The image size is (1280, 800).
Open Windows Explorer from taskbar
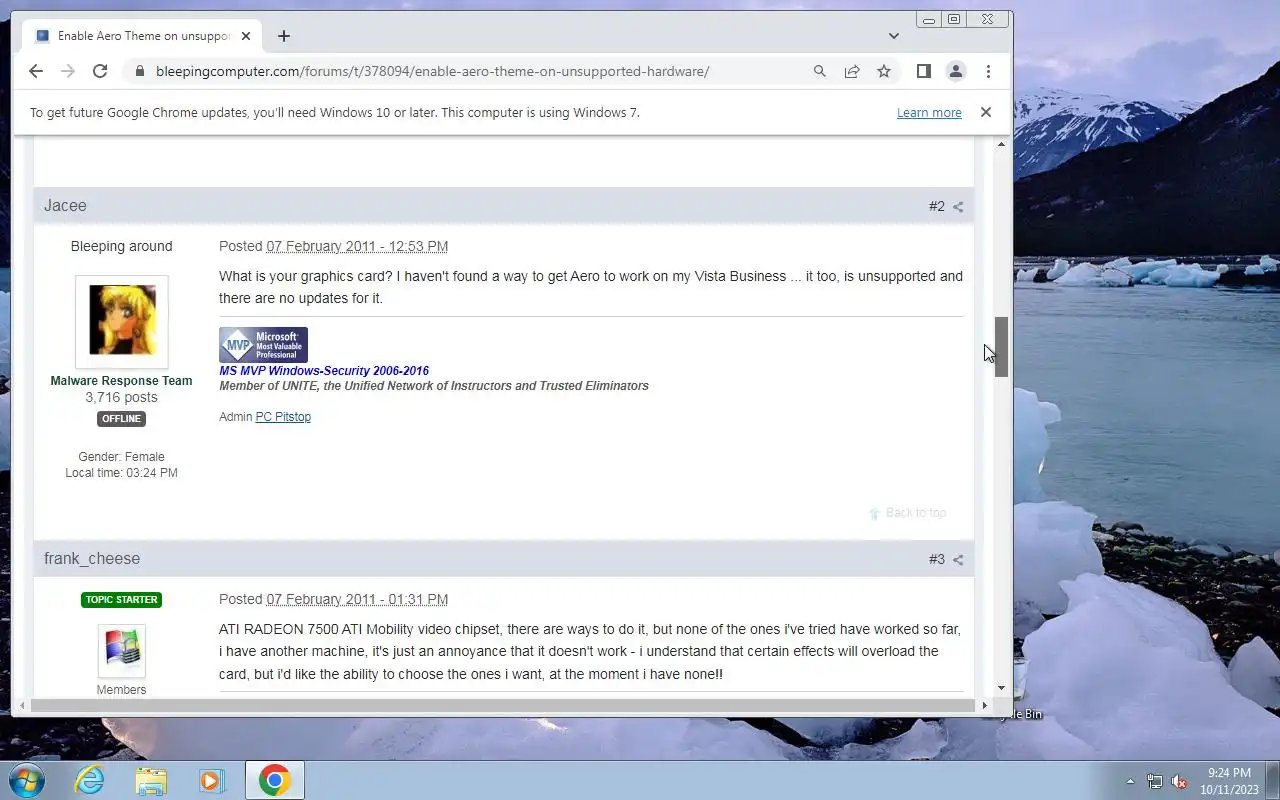151,780
